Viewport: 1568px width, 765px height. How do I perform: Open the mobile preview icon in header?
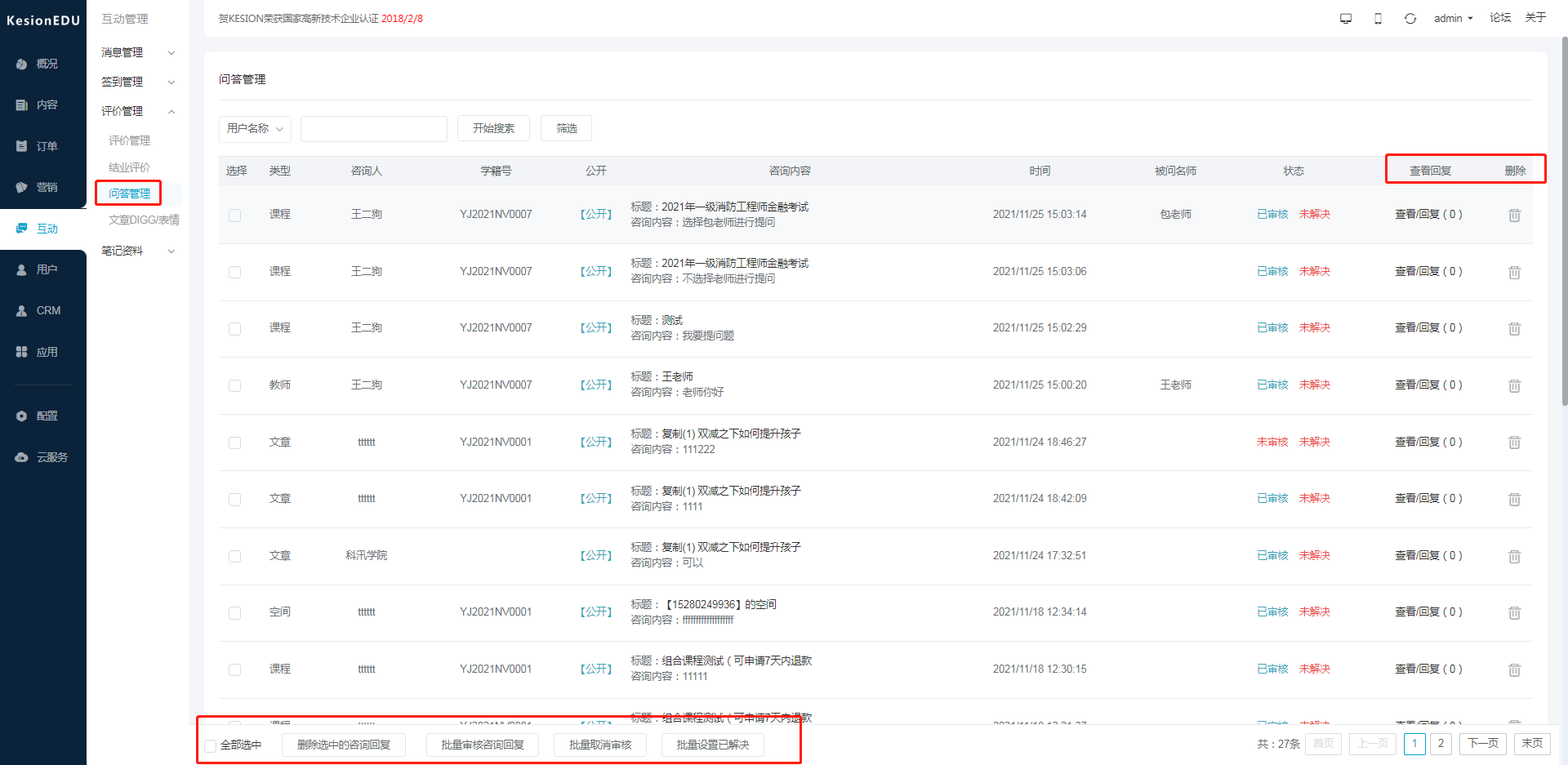[1378, 19]
